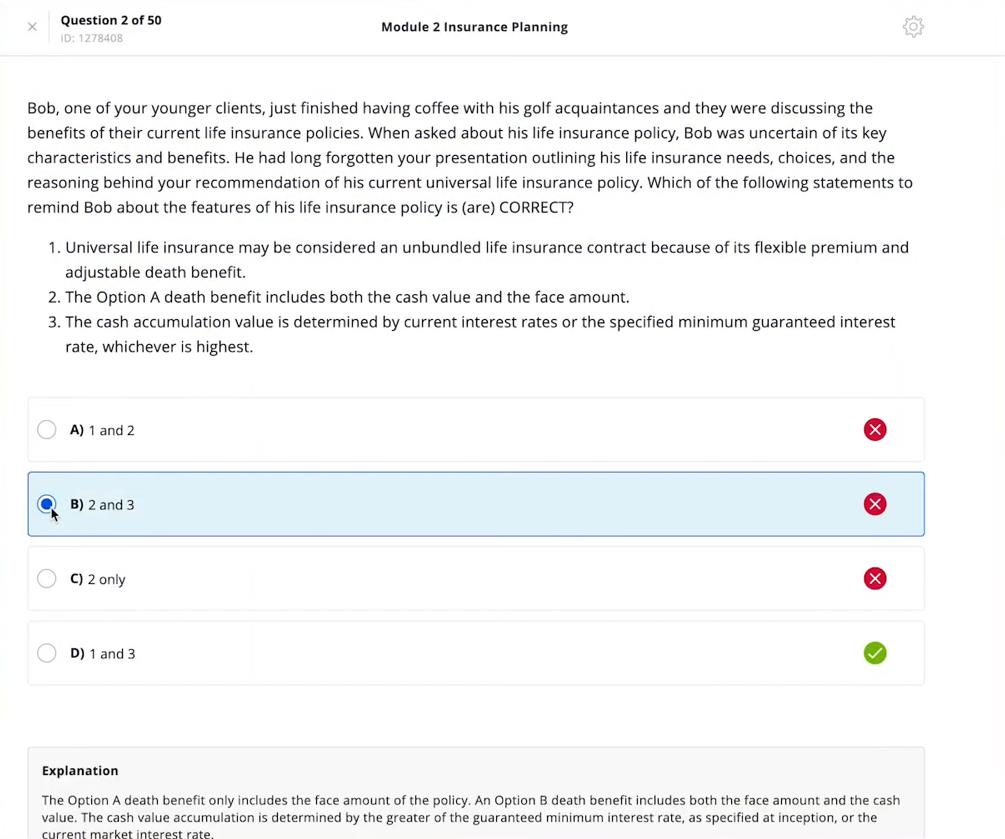Click the Module 2 Insurance Planning title
1005x839 pixels.
pos(474,27)
